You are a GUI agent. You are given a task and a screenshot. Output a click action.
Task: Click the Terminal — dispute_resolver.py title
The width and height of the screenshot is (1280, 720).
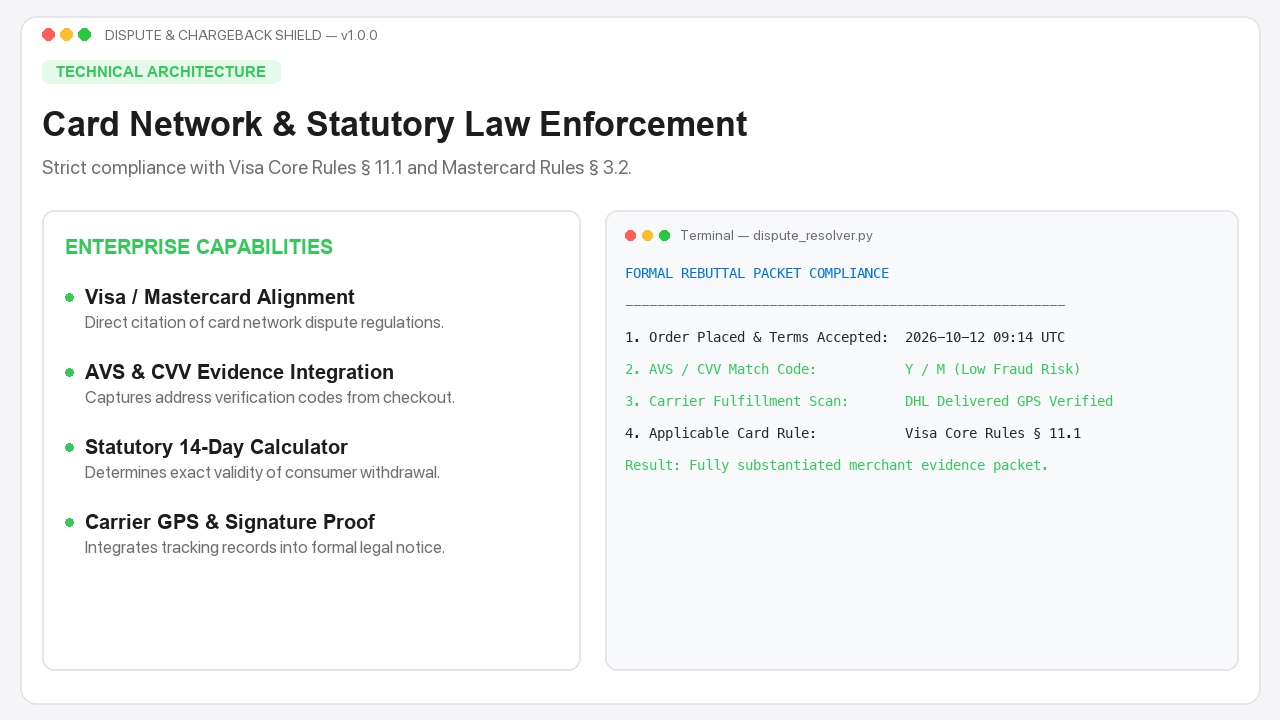pos(776,236)
